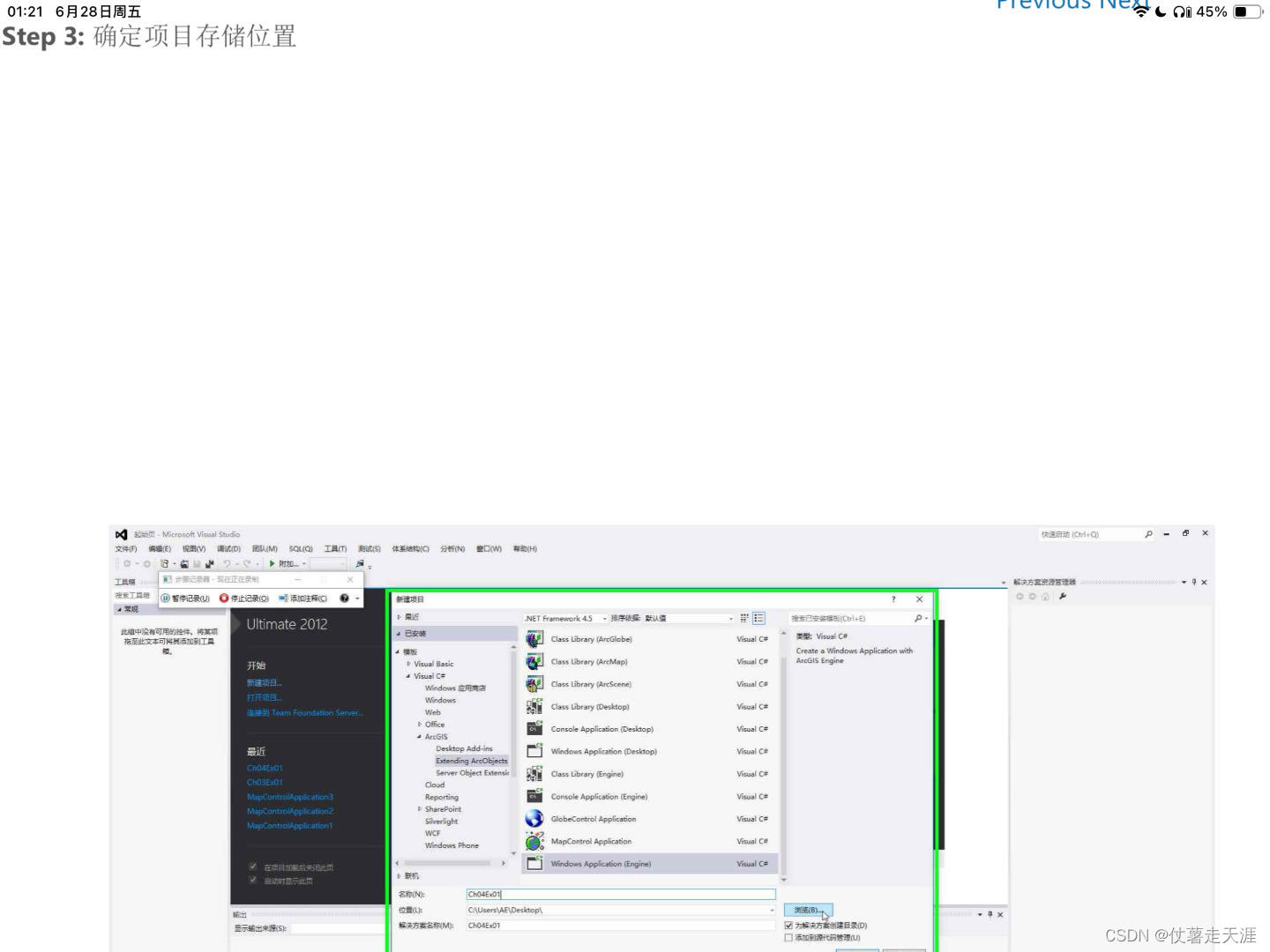Click the Previous page link
1270x952 pixels.
pyautogui.click(x=1044, y=4)
